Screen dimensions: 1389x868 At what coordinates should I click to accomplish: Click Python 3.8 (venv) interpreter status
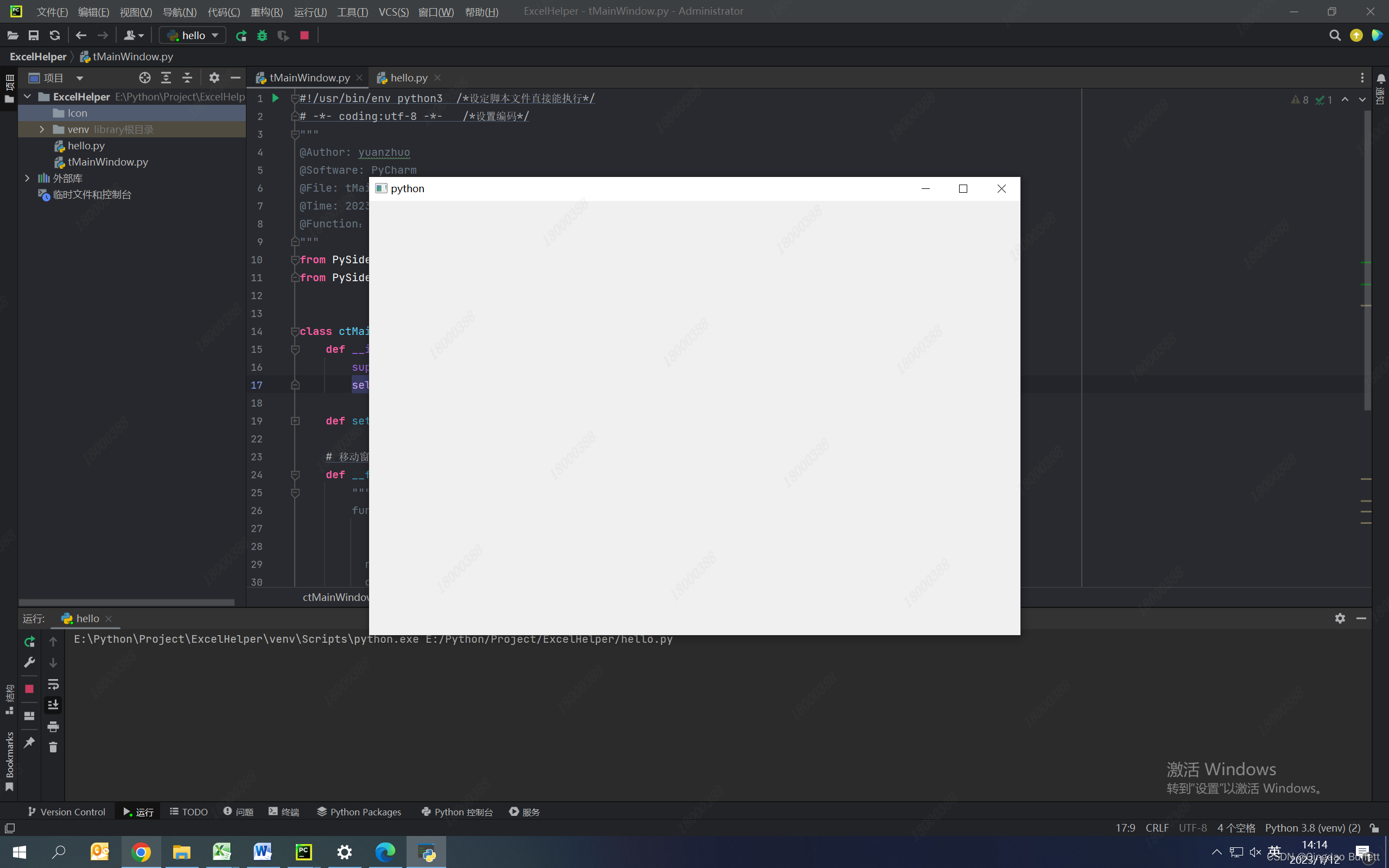point(1312,828)
